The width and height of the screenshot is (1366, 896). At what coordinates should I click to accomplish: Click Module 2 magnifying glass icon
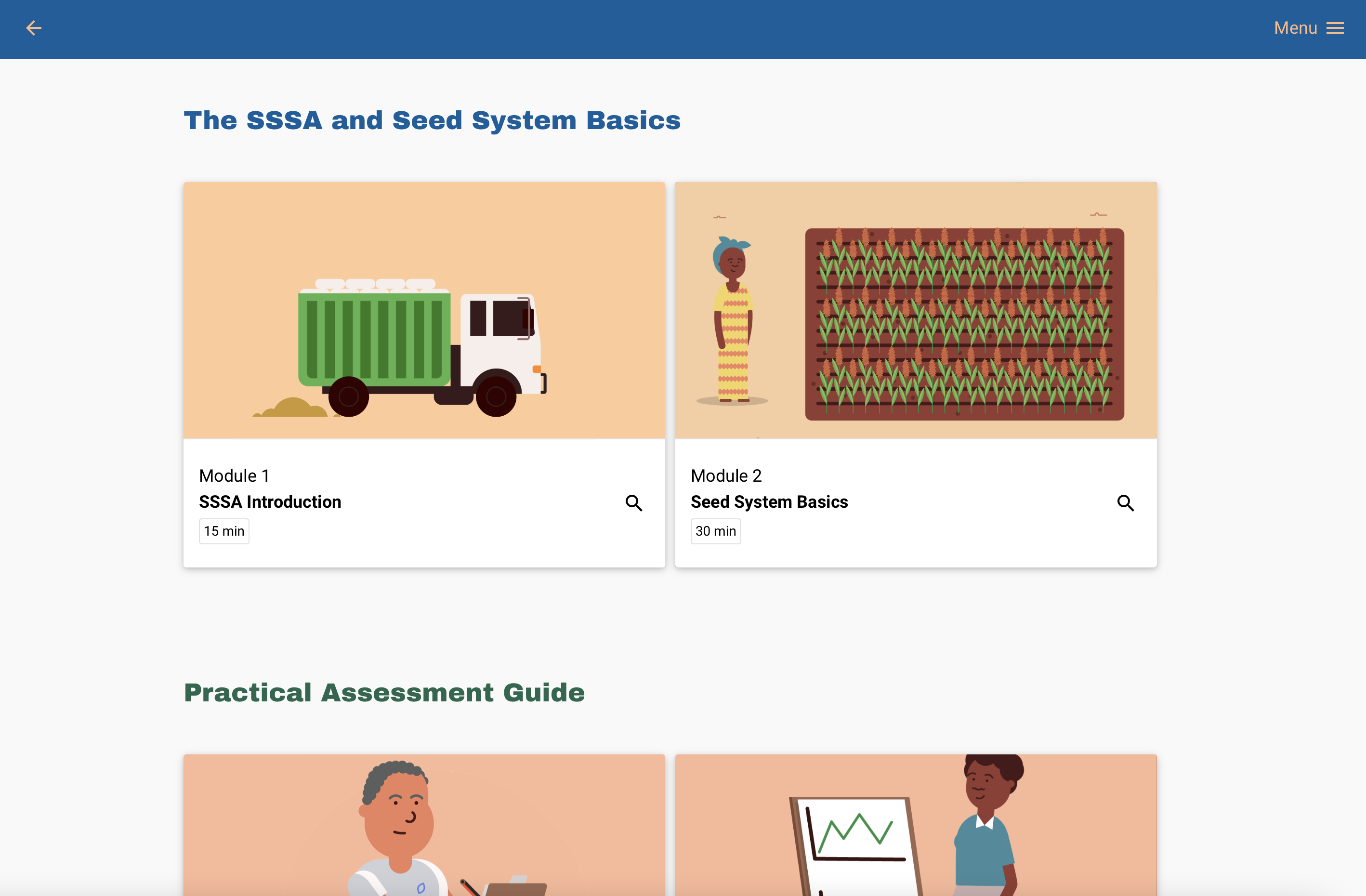(x=1125, y=503)
